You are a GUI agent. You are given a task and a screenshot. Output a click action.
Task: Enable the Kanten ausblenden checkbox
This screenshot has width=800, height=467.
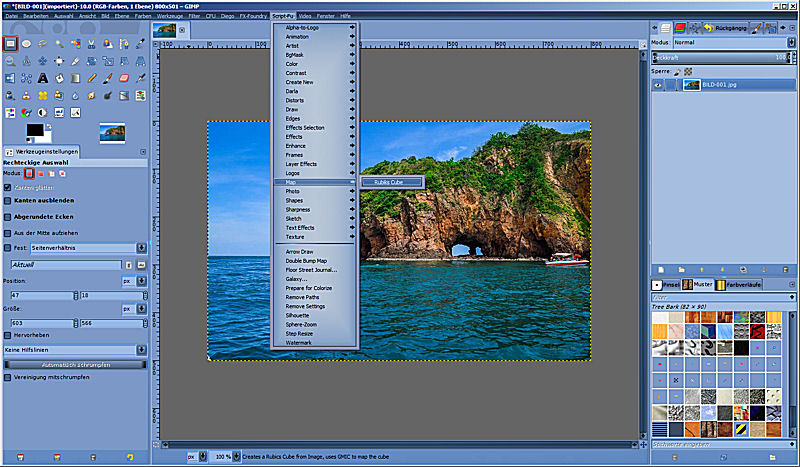(x=8, y=201)
